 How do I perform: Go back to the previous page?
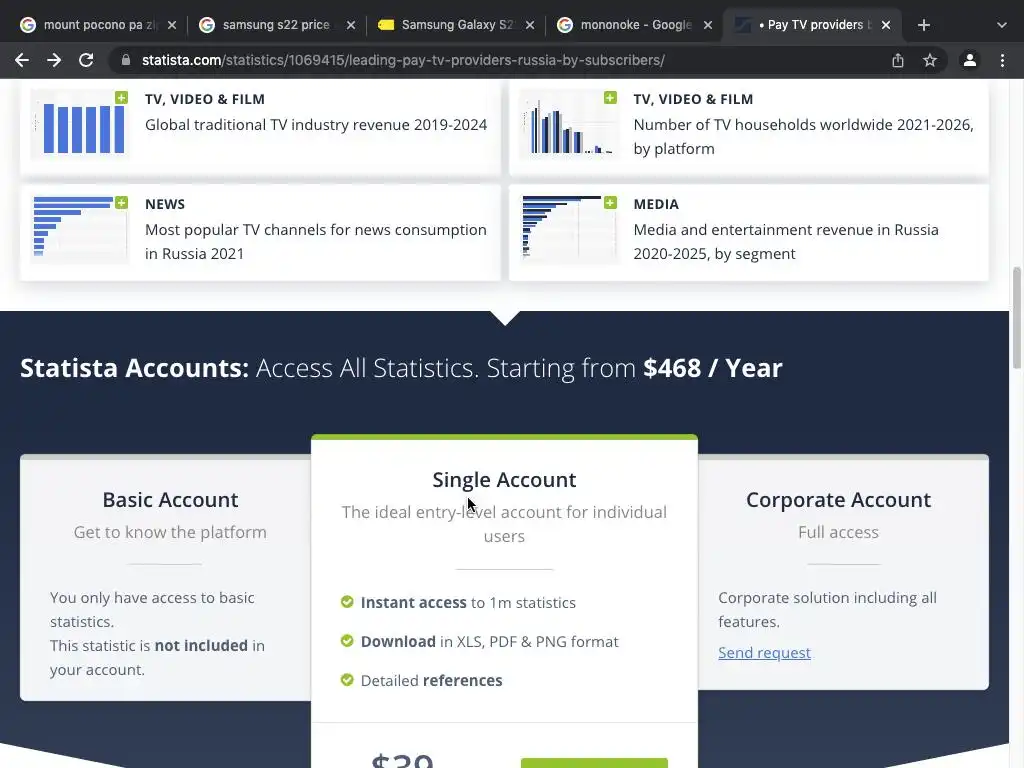click(x=22, y=60)
